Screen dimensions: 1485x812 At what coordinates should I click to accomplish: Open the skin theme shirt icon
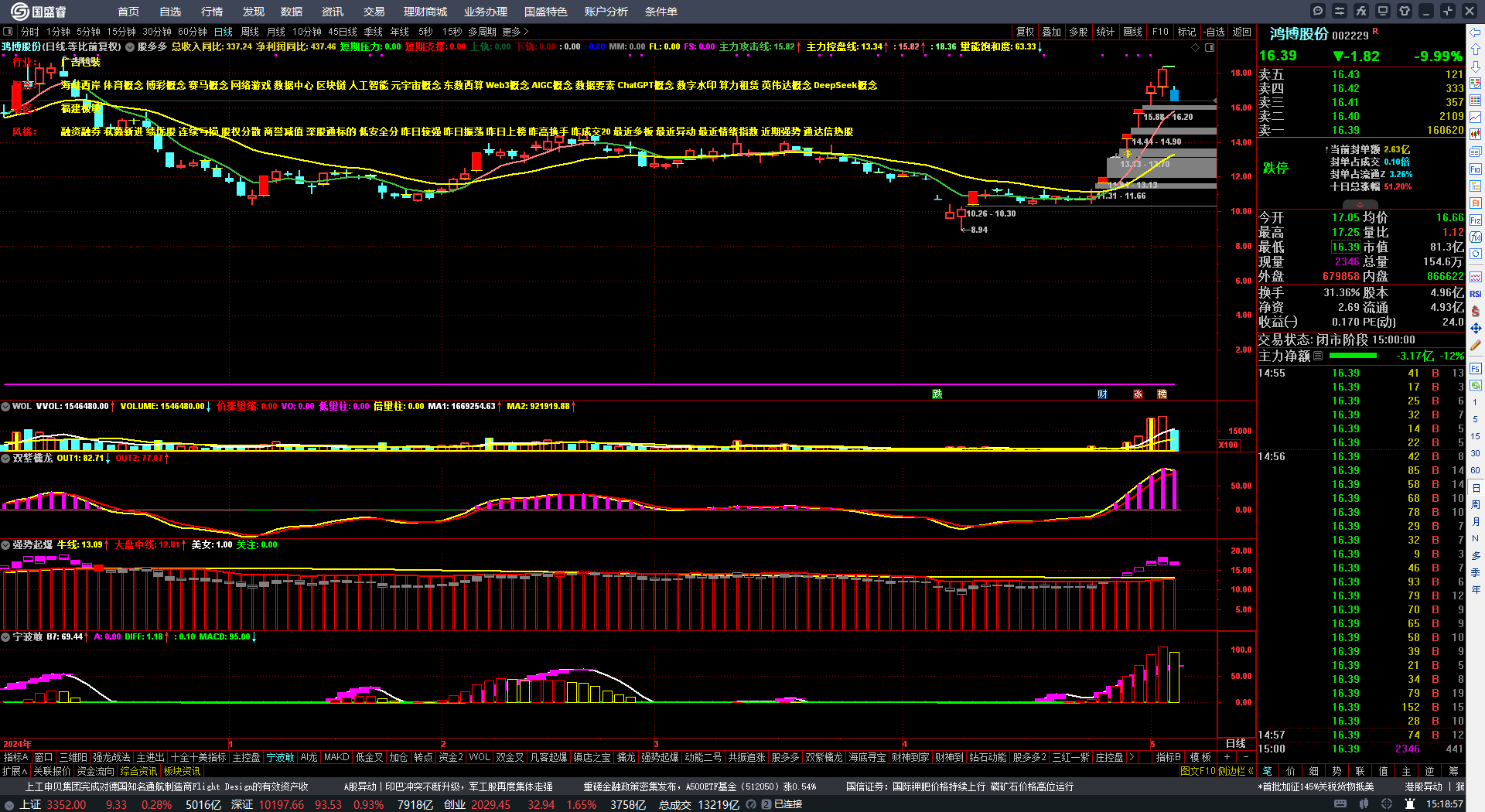[1405, 11]
